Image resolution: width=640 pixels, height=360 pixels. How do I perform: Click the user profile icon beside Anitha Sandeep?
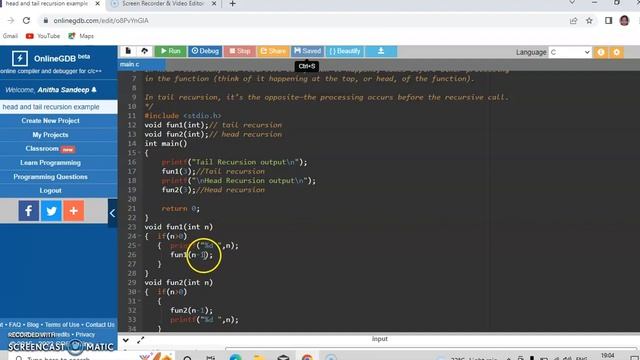[94, 89]
